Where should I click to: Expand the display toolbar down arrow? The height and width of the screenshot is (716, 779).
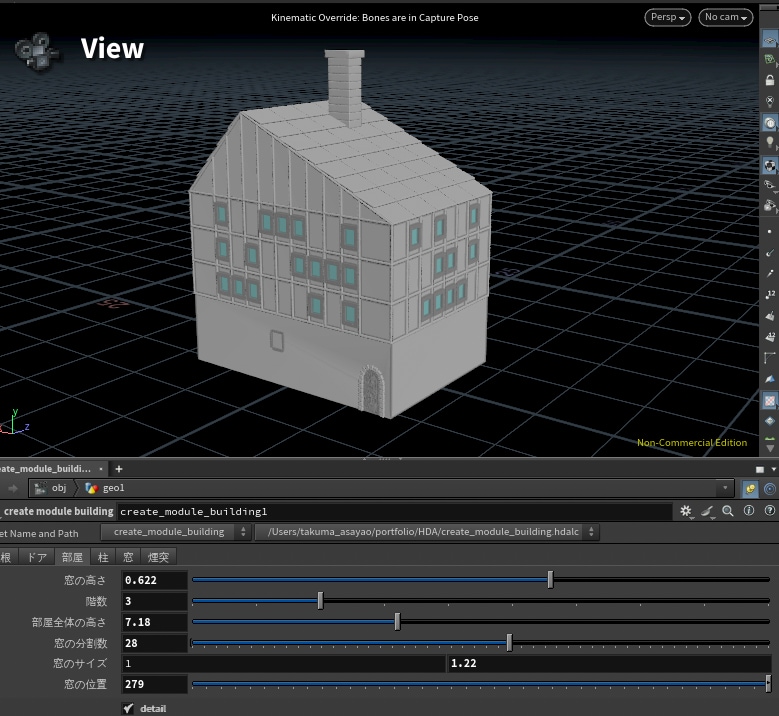tap(770, 447)
